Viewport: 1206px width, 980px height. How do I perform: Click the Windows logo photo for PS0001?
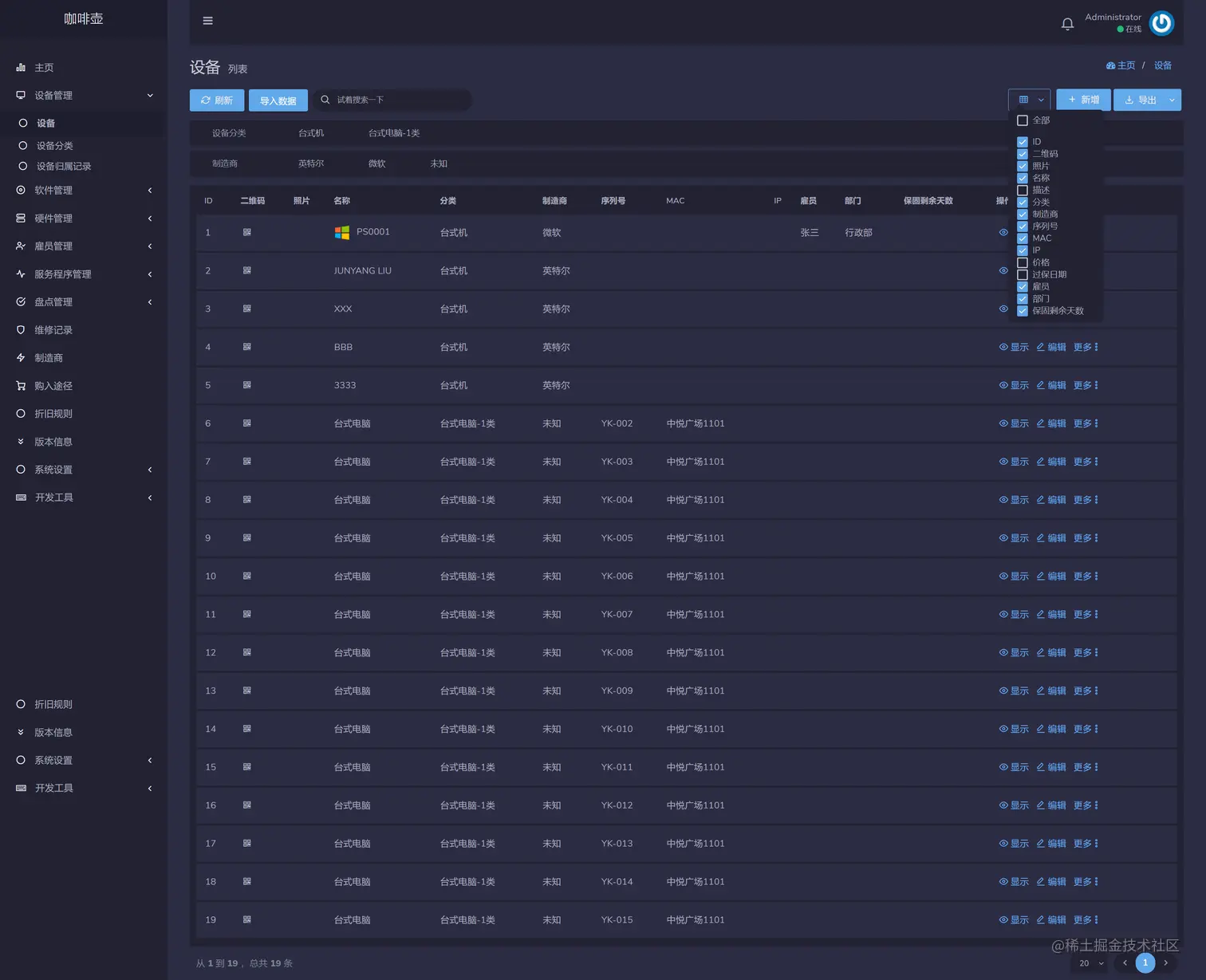pyautogui.click(x=342, y=232)
